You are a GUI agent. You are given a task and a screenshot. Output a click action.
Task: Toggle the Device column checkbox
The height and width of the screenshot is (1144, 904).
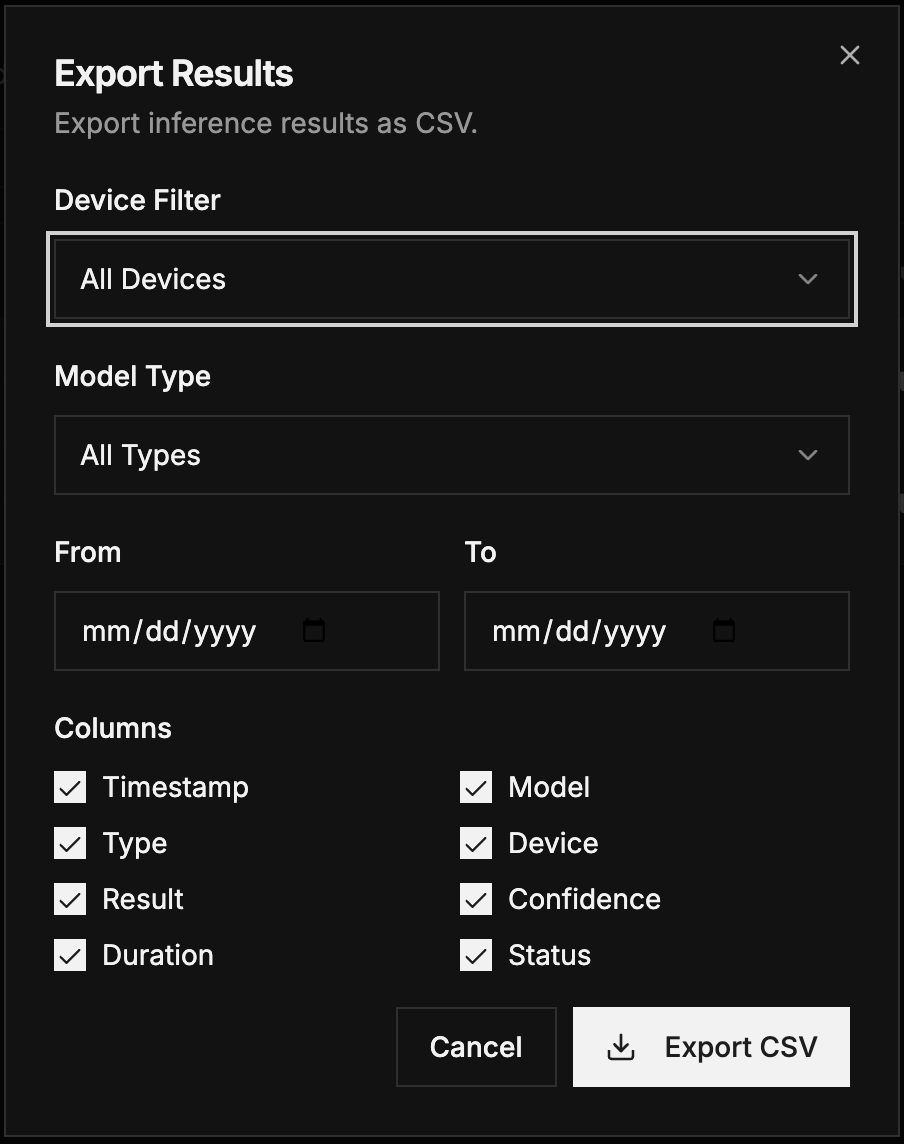tap(475, 843)
